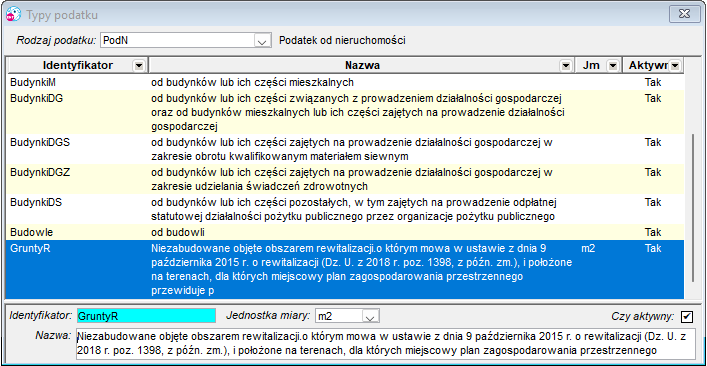Open Aktywny column filter arrow

click(x=675, y=66)
